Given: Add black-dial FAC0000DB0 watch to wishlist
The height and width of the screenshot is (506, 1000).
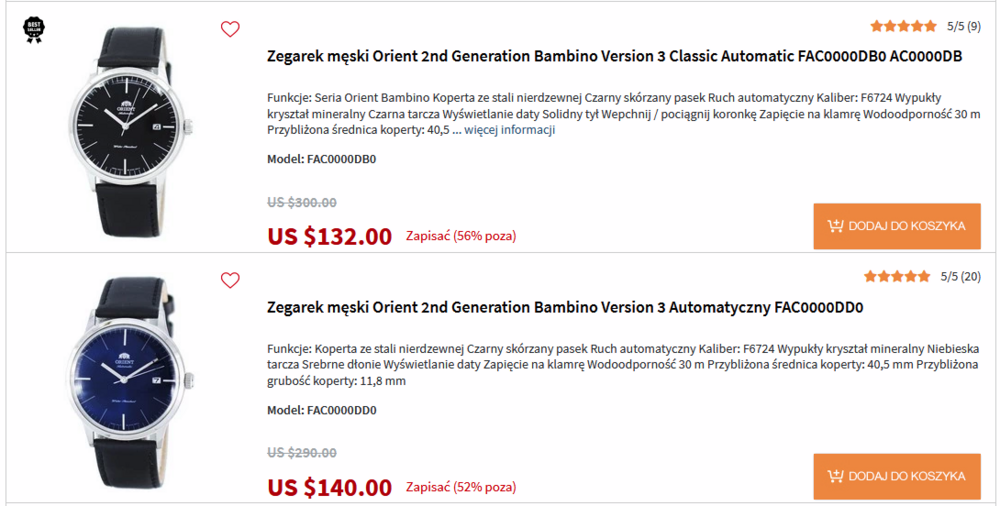Looking at the screenshot, I should [x=230, y=29].
